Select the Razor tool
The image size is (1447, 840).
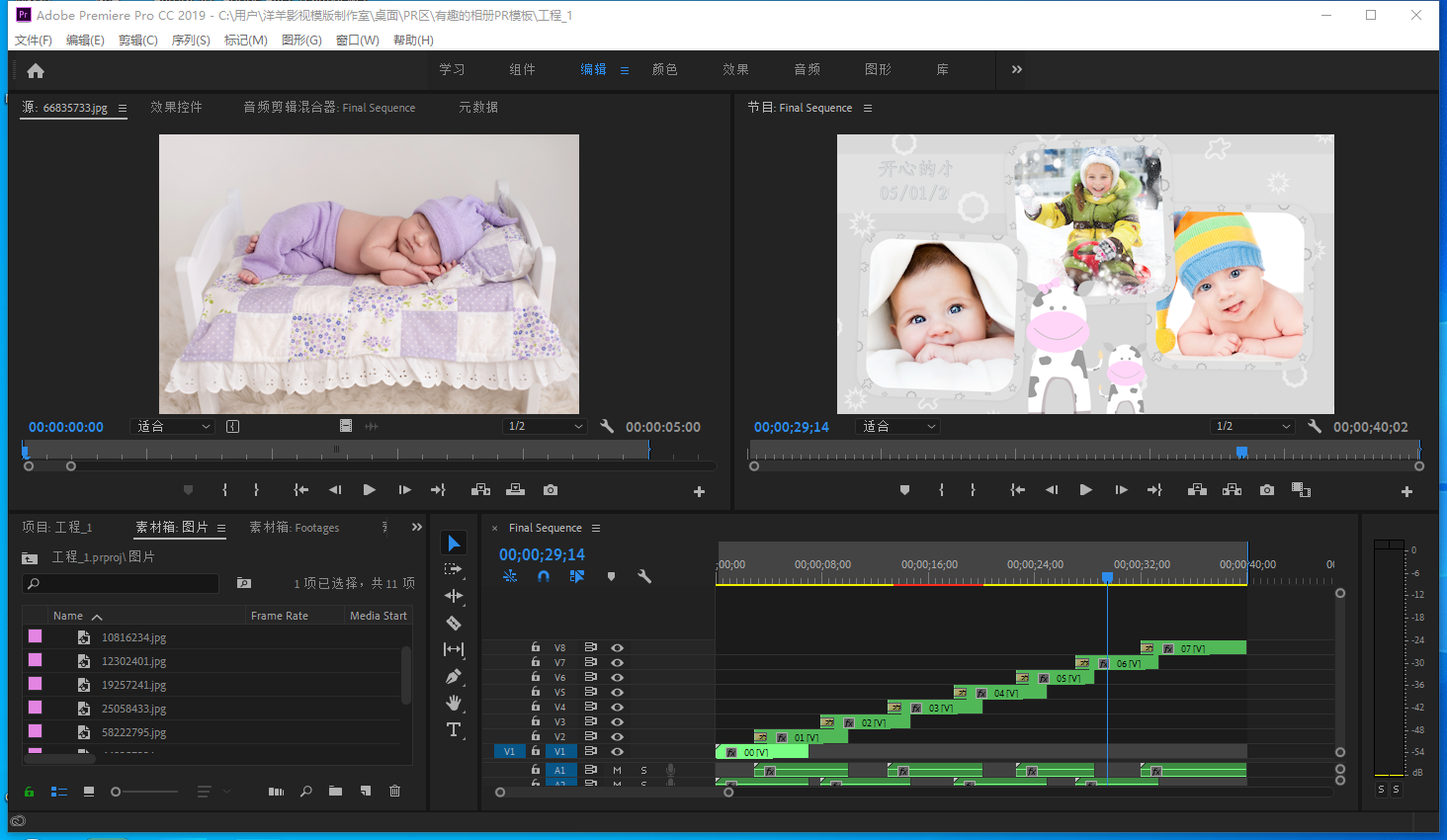tap(454, 623)
